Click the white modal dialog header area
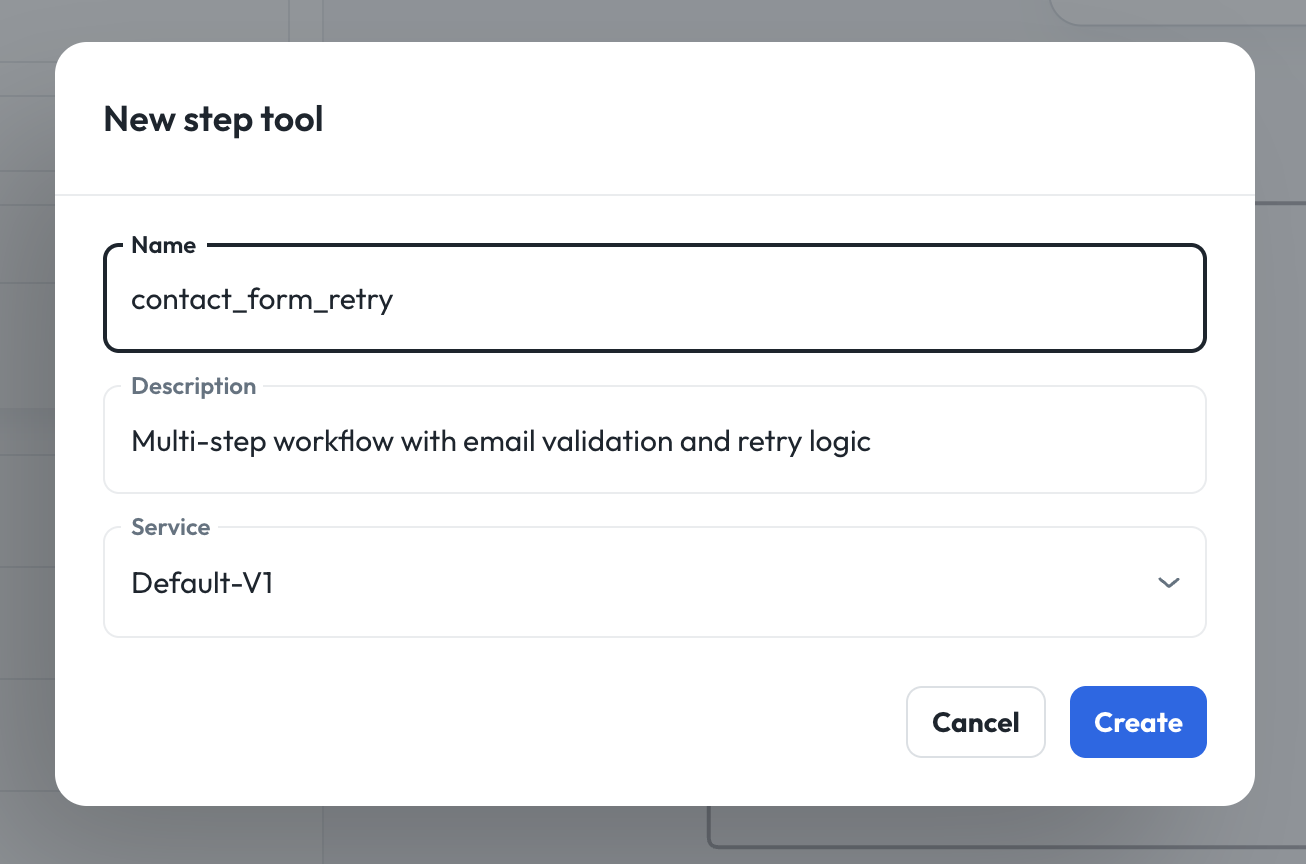This screenshot has height=864, width=1306. (x=655, y=118)
